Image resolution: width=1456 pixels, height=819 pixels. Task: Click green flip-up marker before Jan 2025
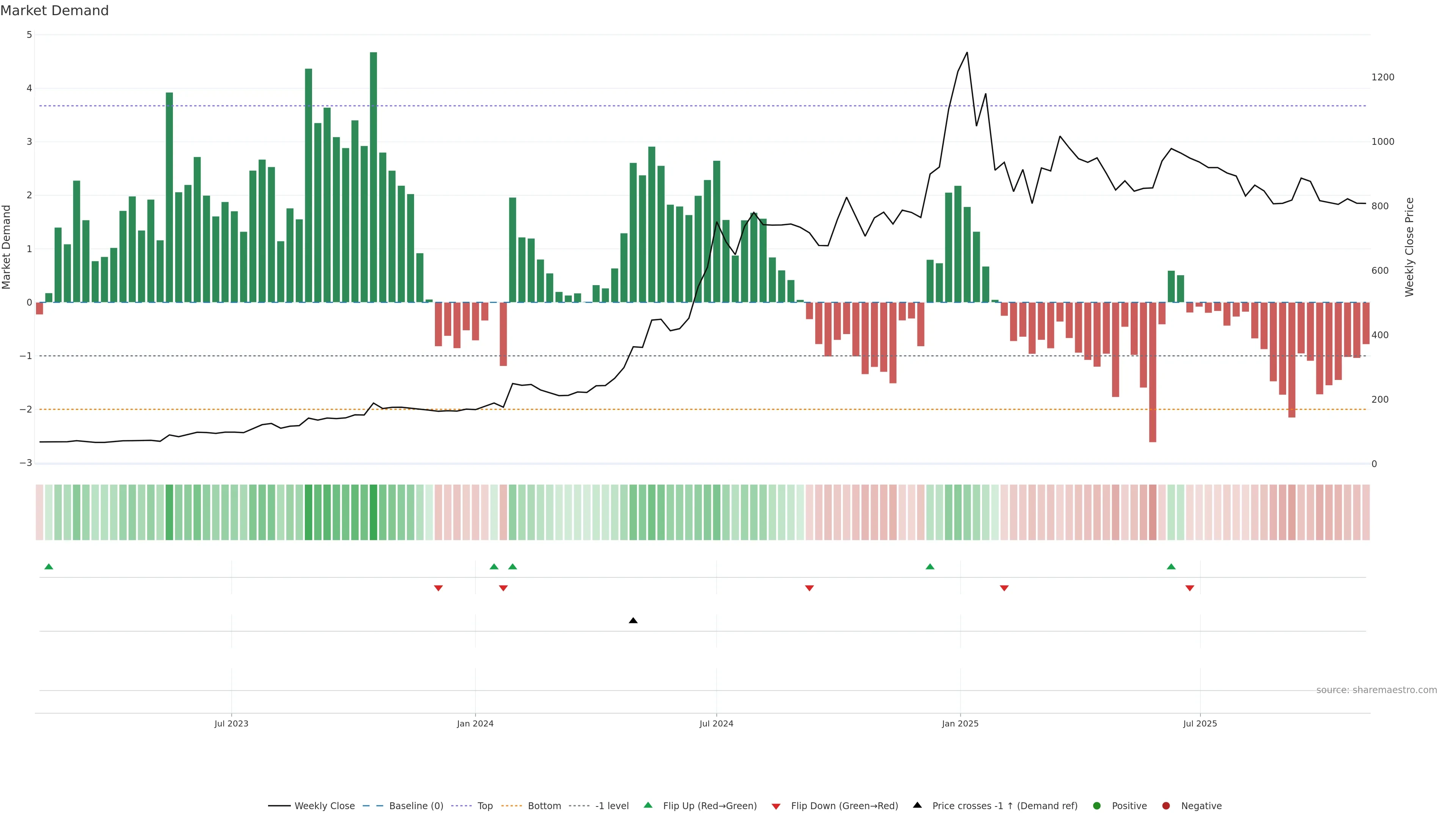click(930, 567)
